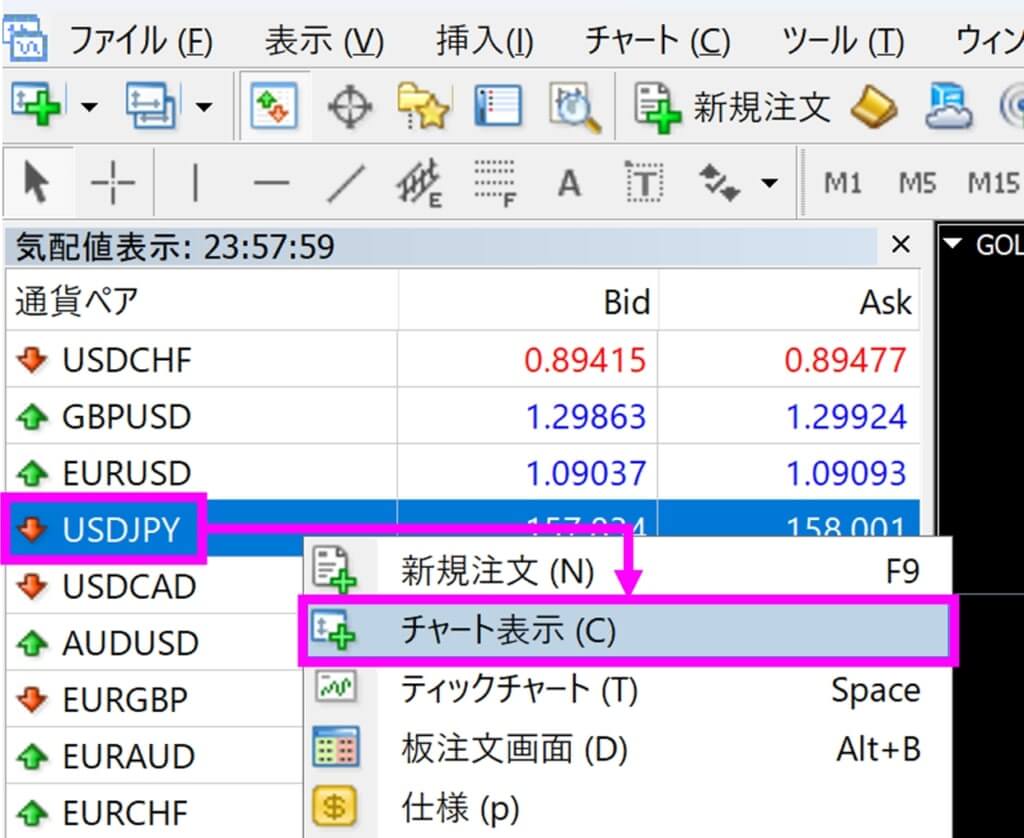The image size is (1024, 838).
Task: Click EURUSD ask value 1.09093
Action: click(x=846, y=473)
